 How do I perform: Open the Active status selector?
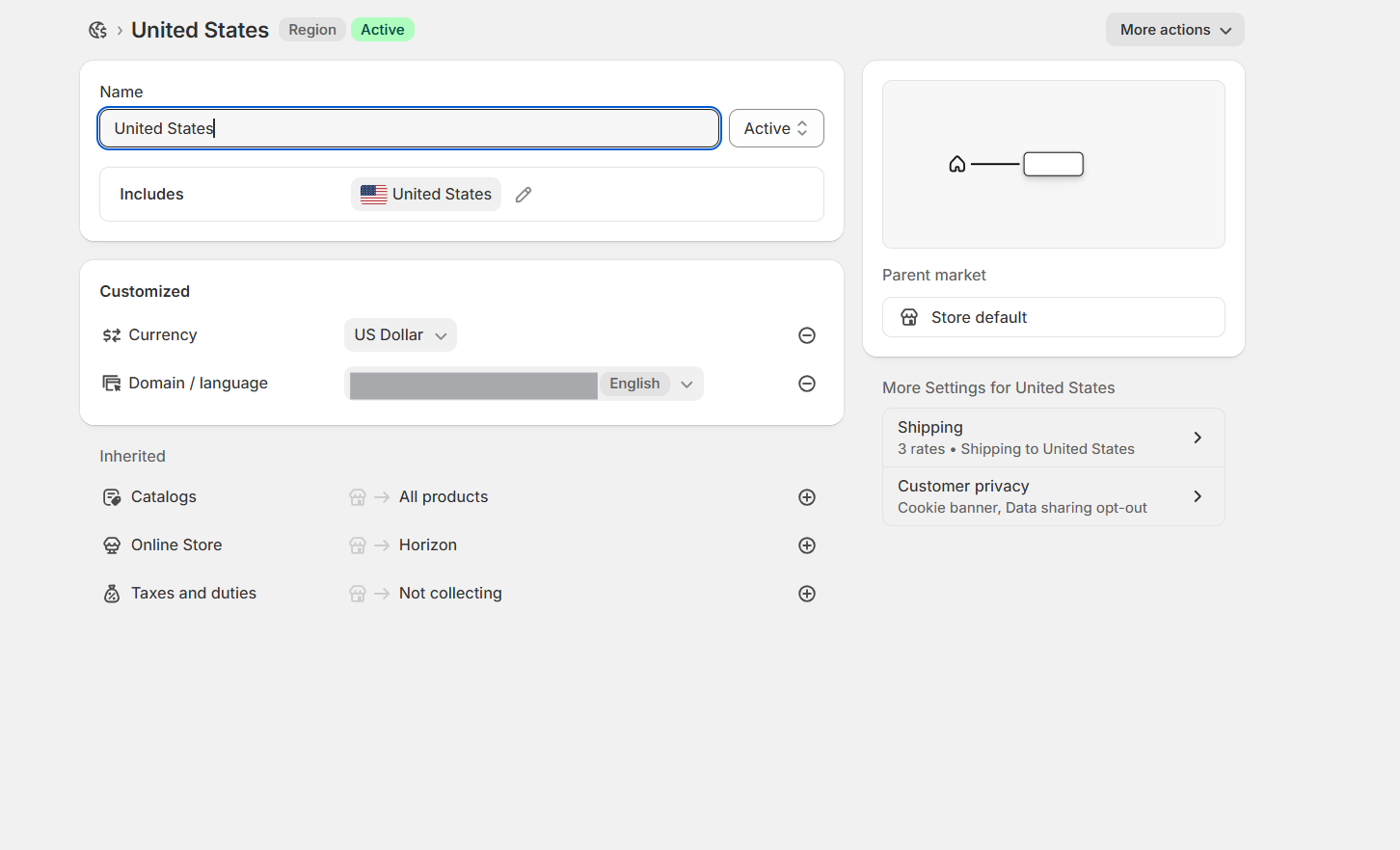click(x=776, y=128)
